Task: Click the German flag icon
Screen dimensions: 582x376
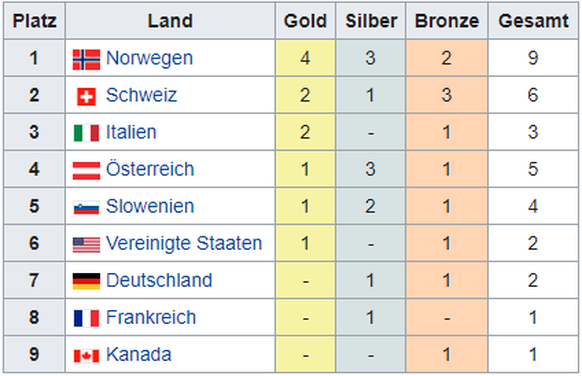Action: coord(86,281)
